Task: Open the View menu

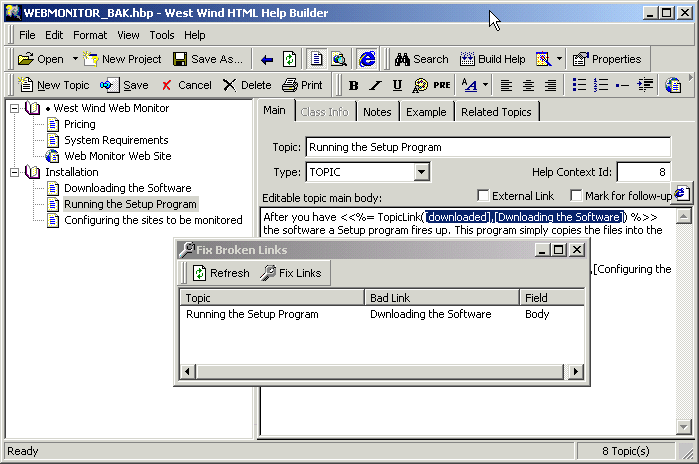Action: (128, 35)
